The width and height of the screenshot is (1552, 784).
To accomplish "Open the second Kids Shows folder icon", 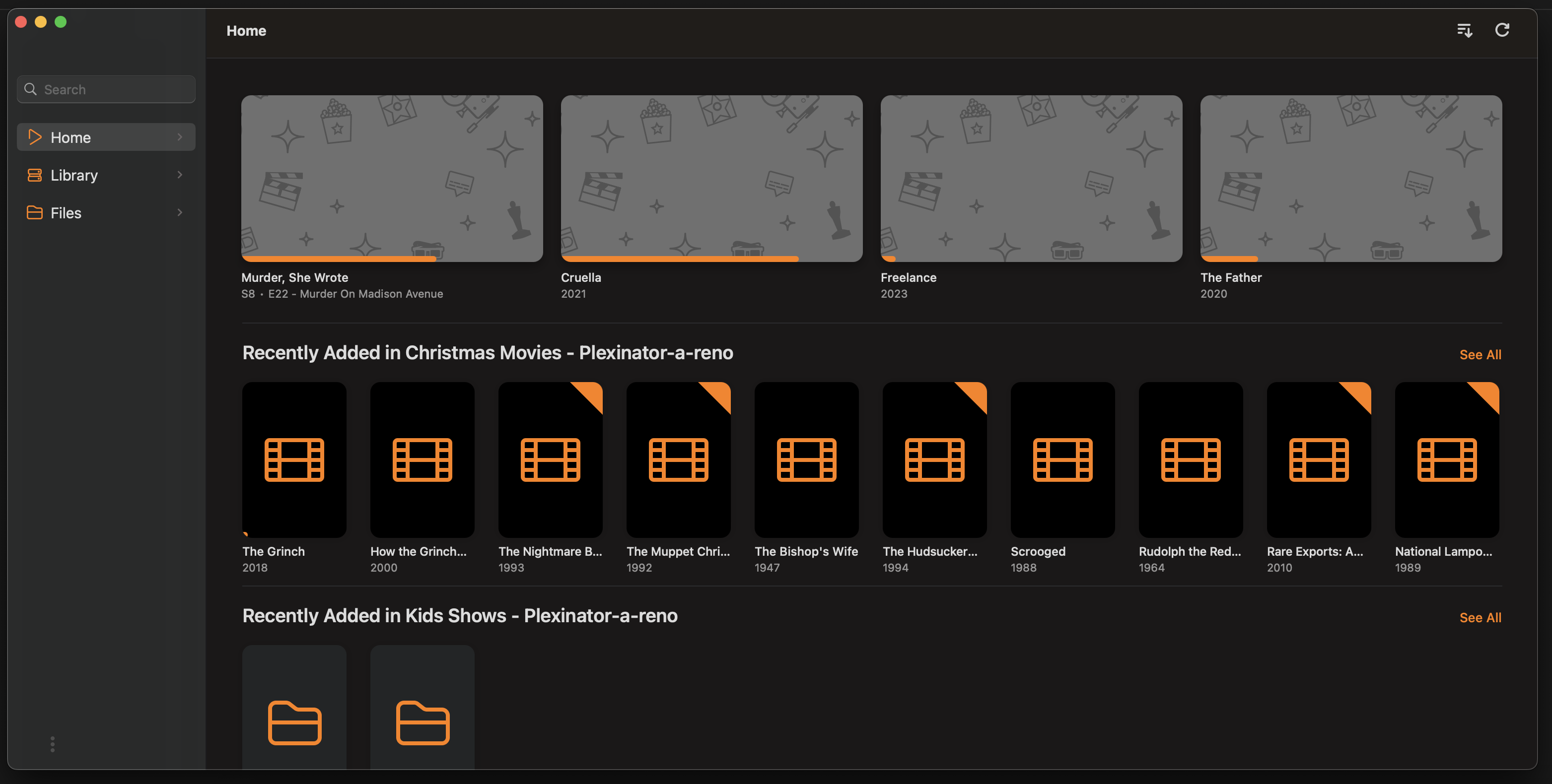I will click(423, 722).
